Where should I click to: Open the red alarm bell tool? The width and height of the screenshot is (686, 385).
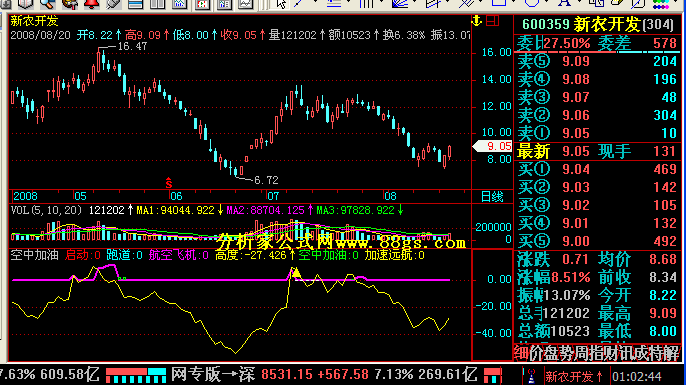click(91, 4)
